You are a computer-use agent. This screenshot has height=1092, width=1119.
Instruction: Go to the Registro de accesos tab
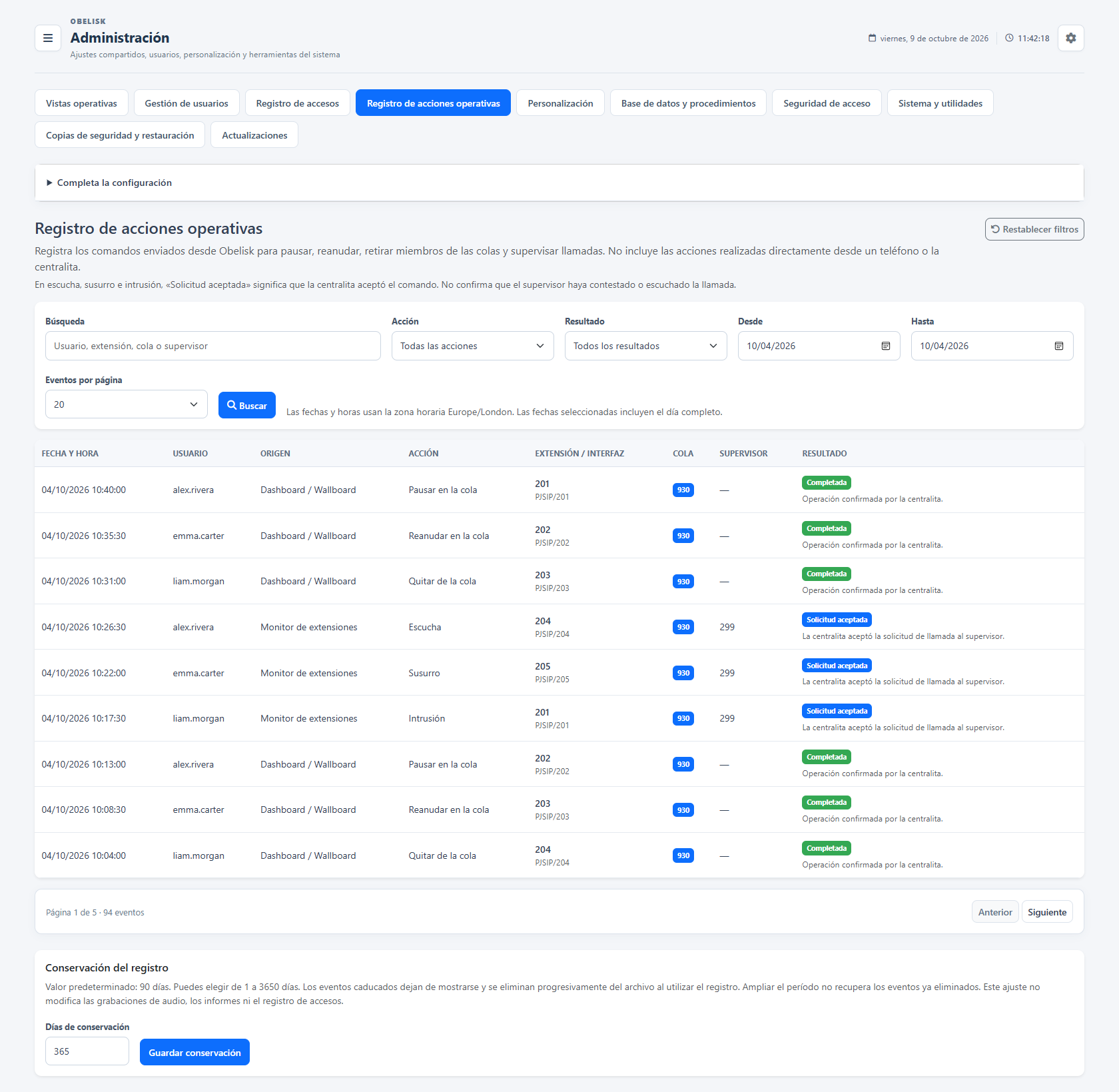[297, 103]
